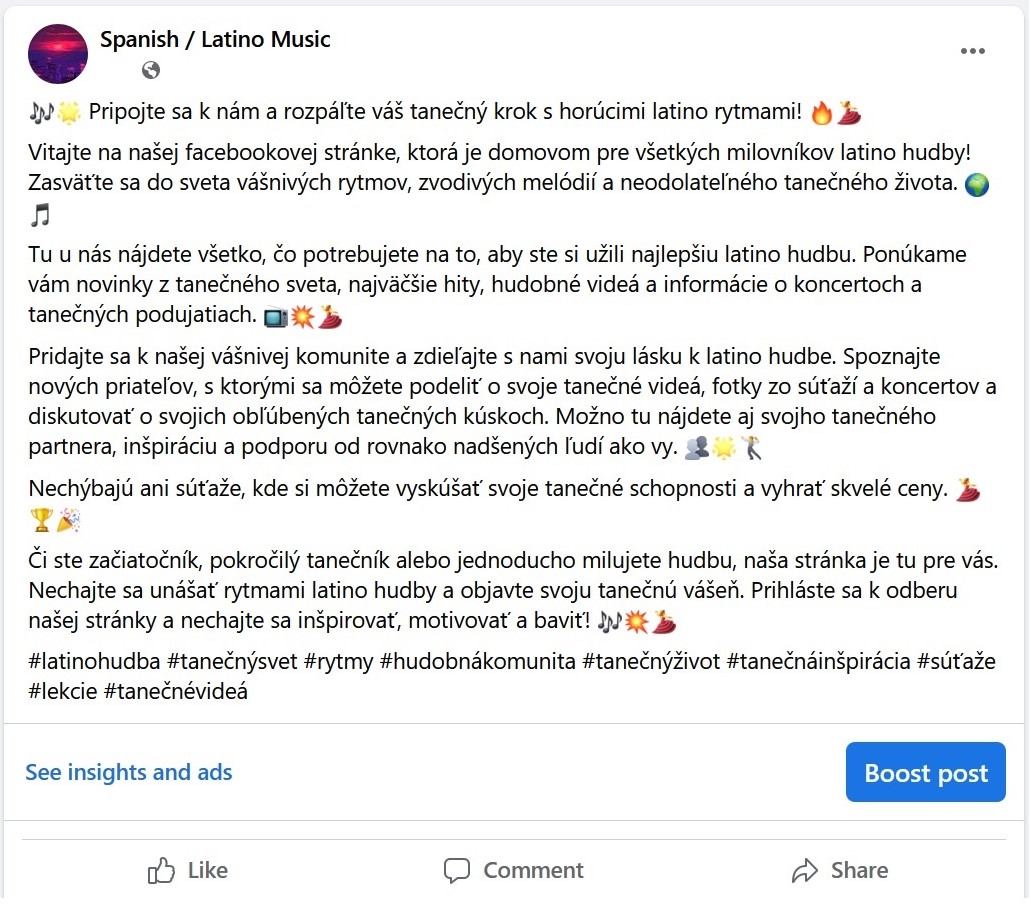The image size is (1031, 919).
Task: Open the Spanish / Latino Music profile picture
Action: [x=58, y=54]
